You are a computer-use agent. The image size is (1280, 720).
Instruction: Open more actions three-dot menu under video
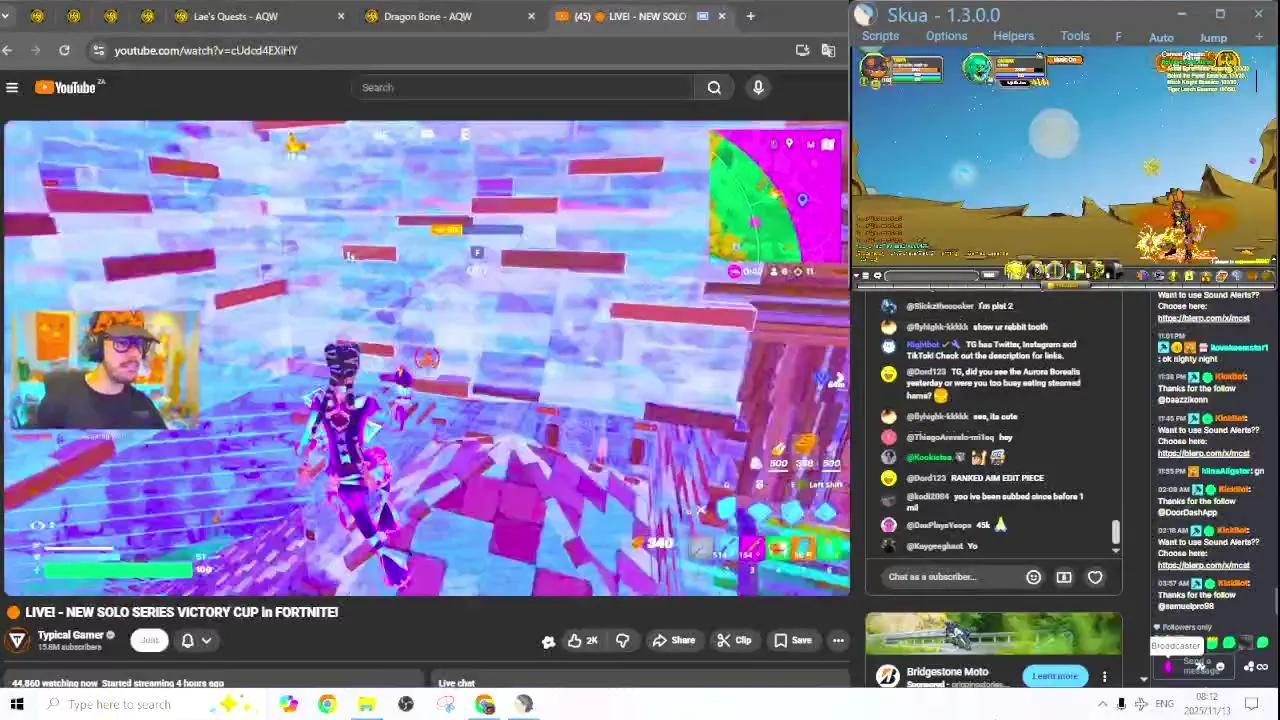[x=838, y=640]
